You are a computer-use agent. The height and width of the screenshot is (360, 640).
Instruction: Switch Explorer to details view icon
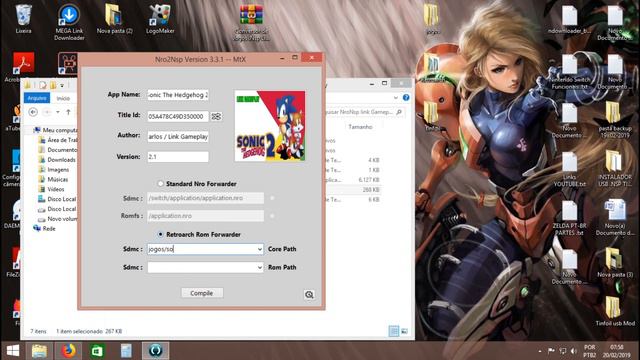[393, 331]
